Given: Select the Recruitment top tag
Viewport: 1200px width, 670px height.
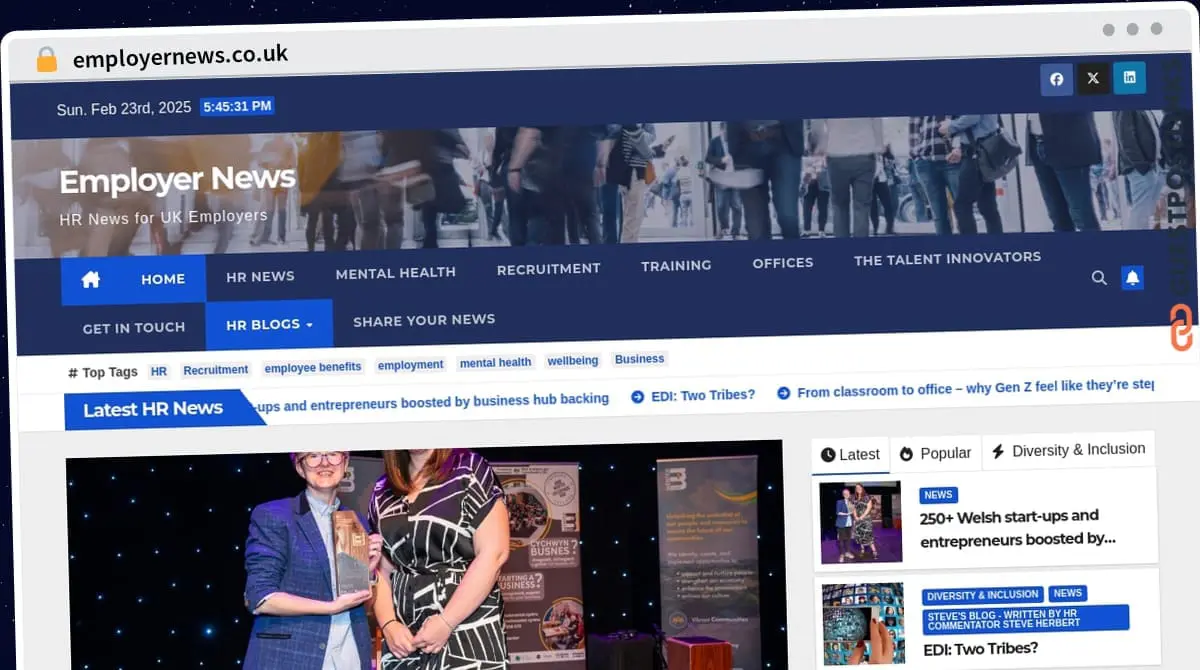Looking at the screenshot, I should (215, 370).
